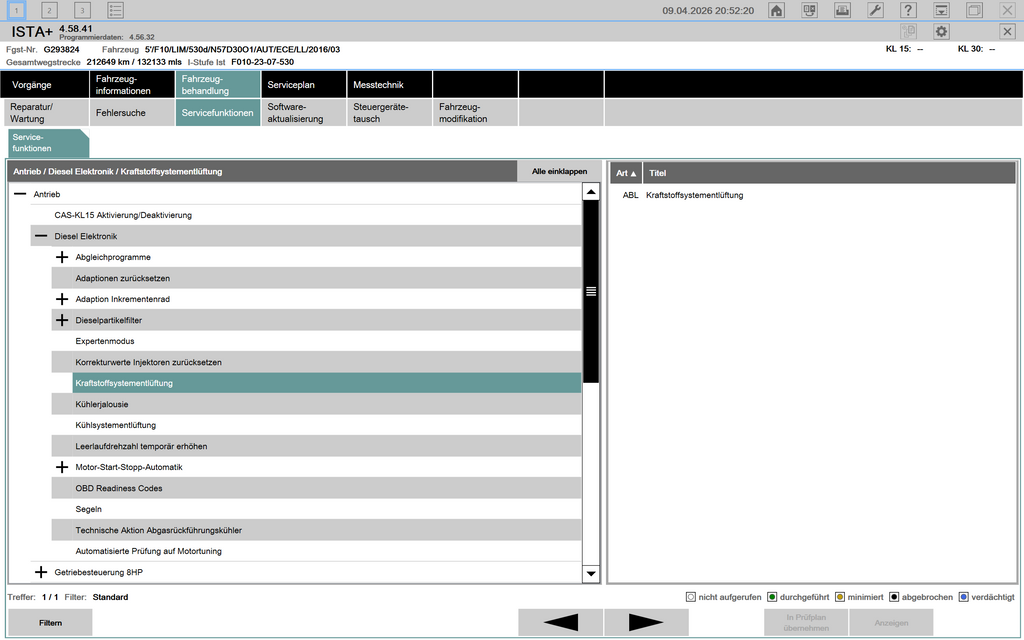Image resolution: width=1024 pixels, height=640 pixels.
Task: Switch to session 2 box
Action: [50, 10]
